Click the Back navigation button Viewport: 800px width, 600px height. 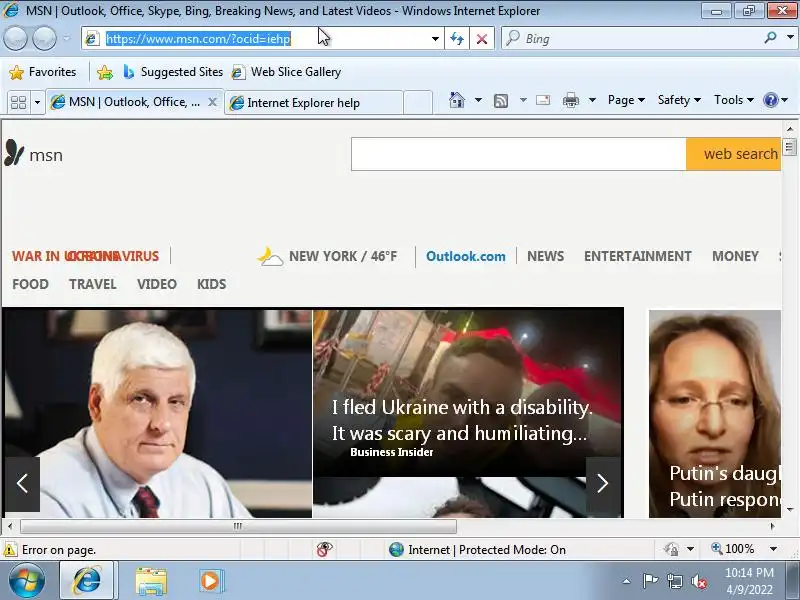pyautogui.click(x=15, y=38)
